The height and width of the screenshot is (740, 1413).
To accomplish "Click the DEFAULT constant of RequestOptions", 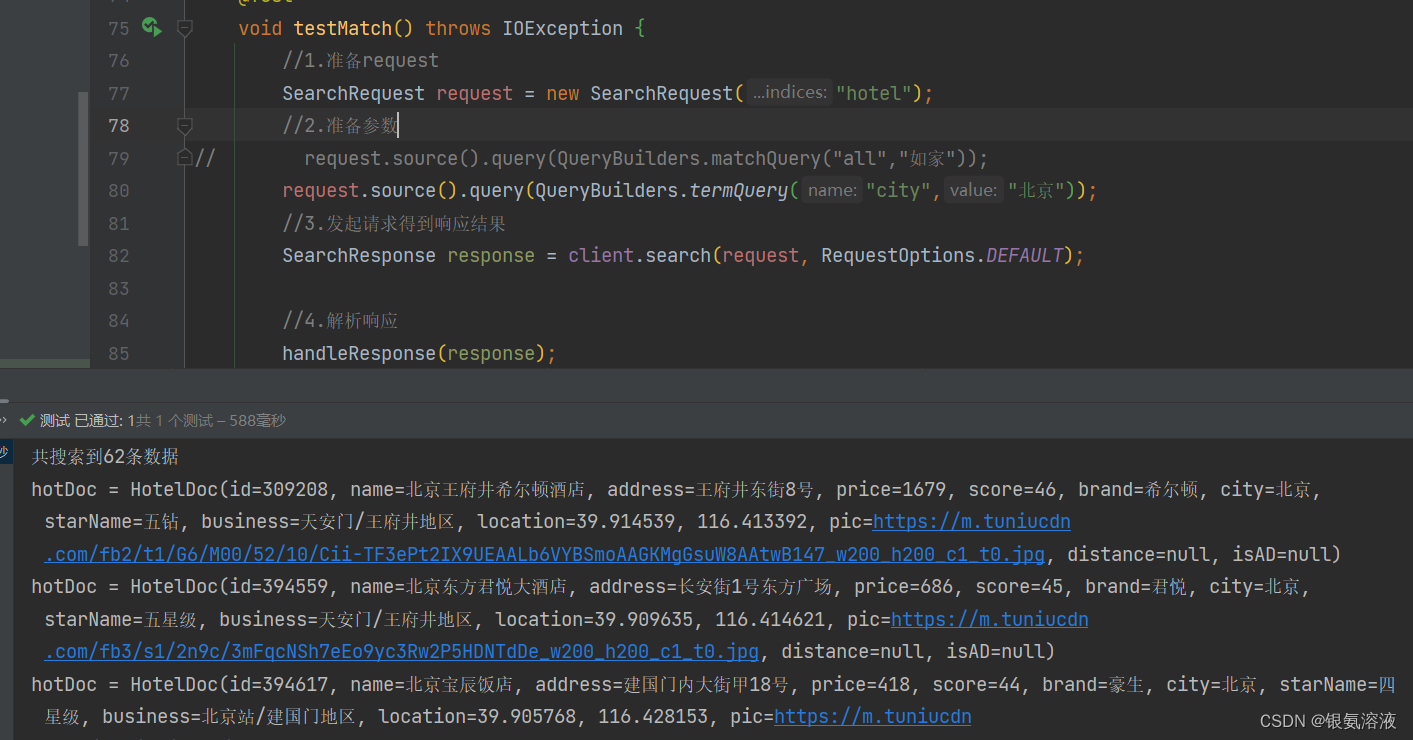I will click(x=1024, y=256).
